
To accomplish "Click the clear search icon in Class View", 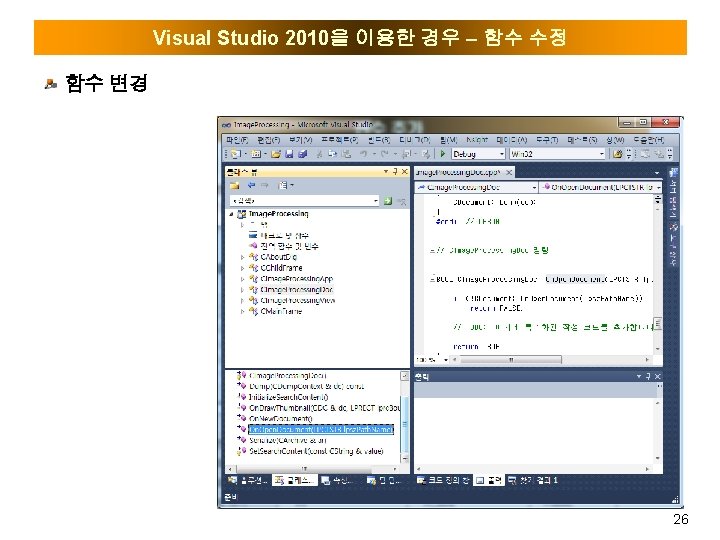I will tap(401, 201).
